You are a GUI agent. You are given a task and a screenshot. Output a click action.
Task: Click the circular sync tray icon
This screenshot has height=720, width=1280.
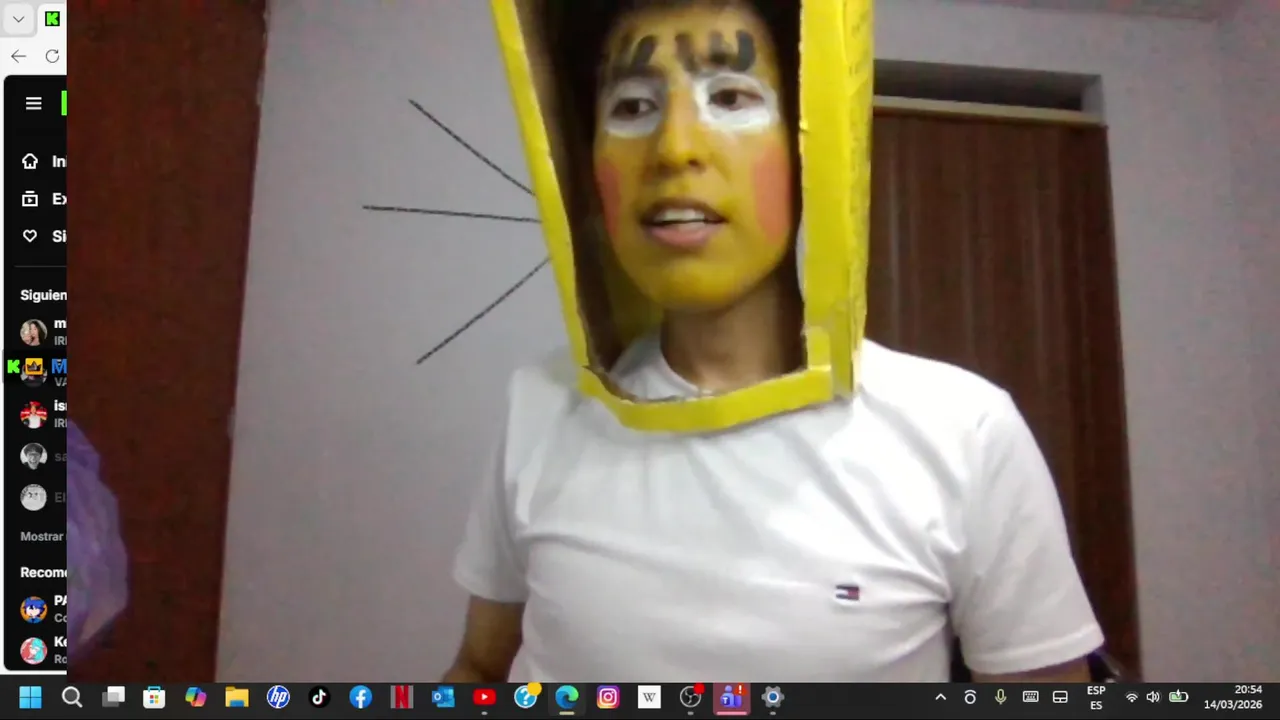tap(970, 697)
